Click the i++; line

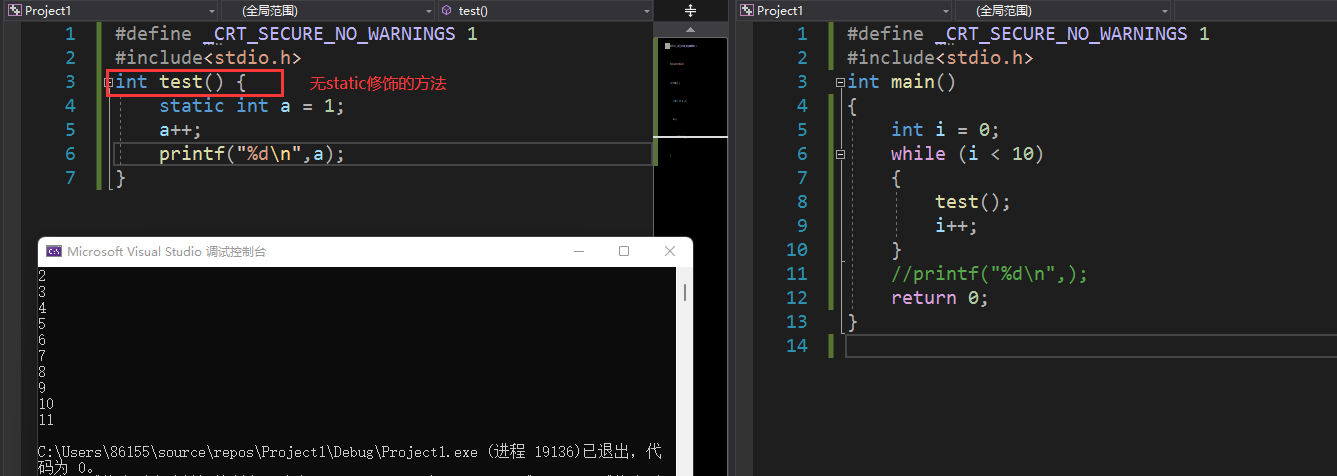click(956, 226)
